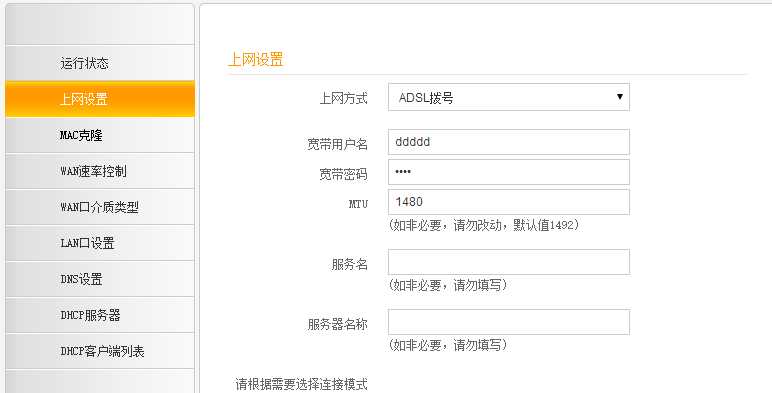Navigate to DNS设置

point(100,279)
